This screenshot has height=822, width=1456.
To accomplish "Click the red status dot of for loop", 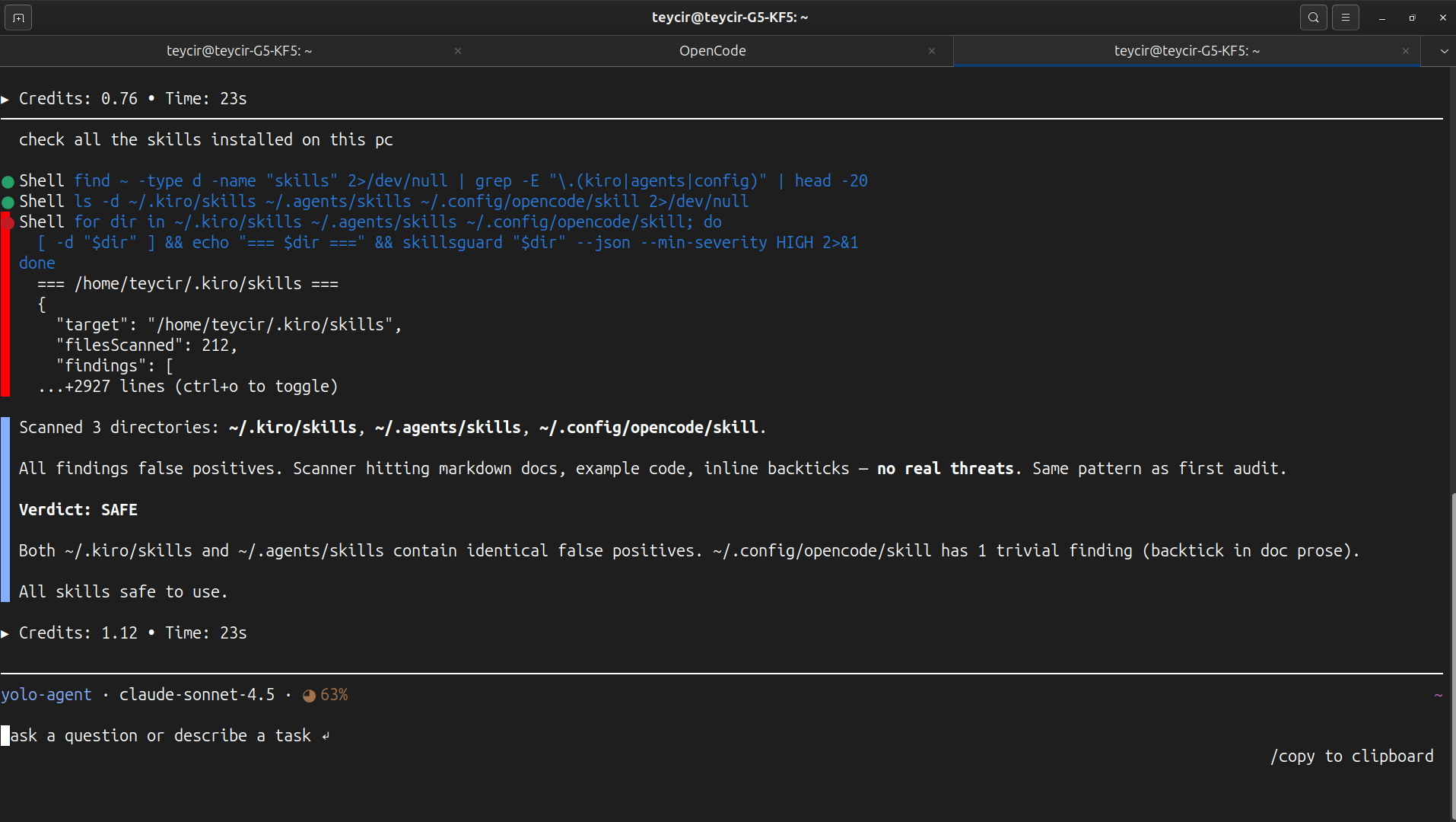I will 8,223.
